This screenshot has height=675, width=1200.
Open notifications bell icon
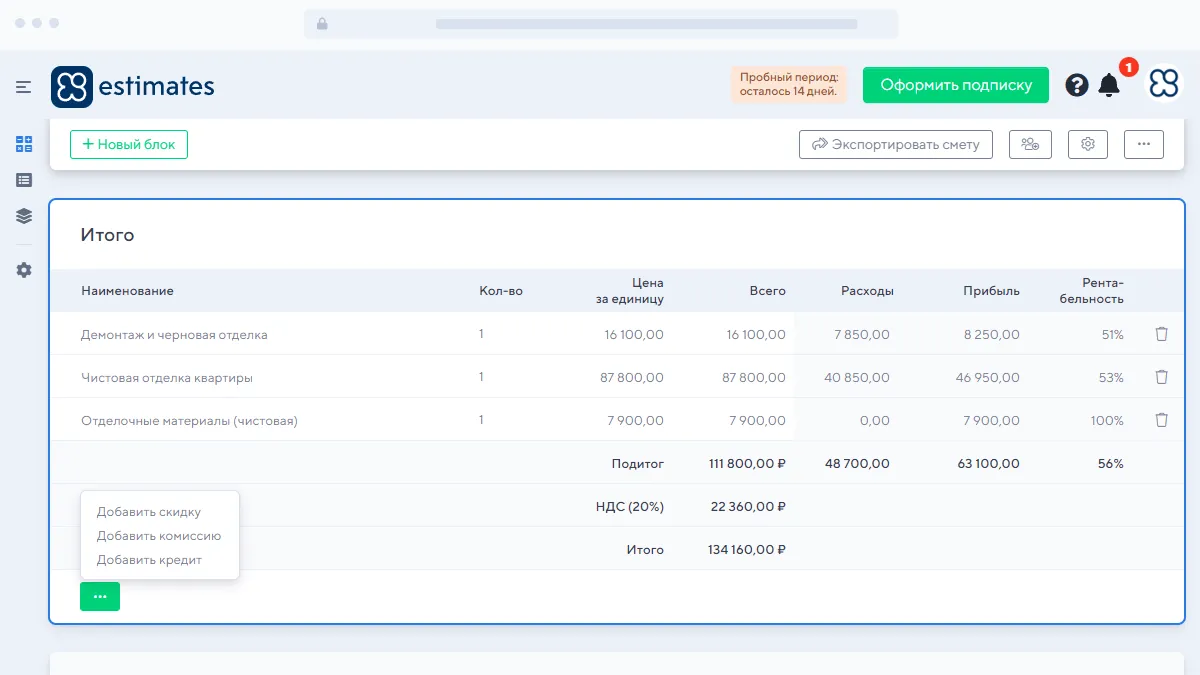(1109, 85)
